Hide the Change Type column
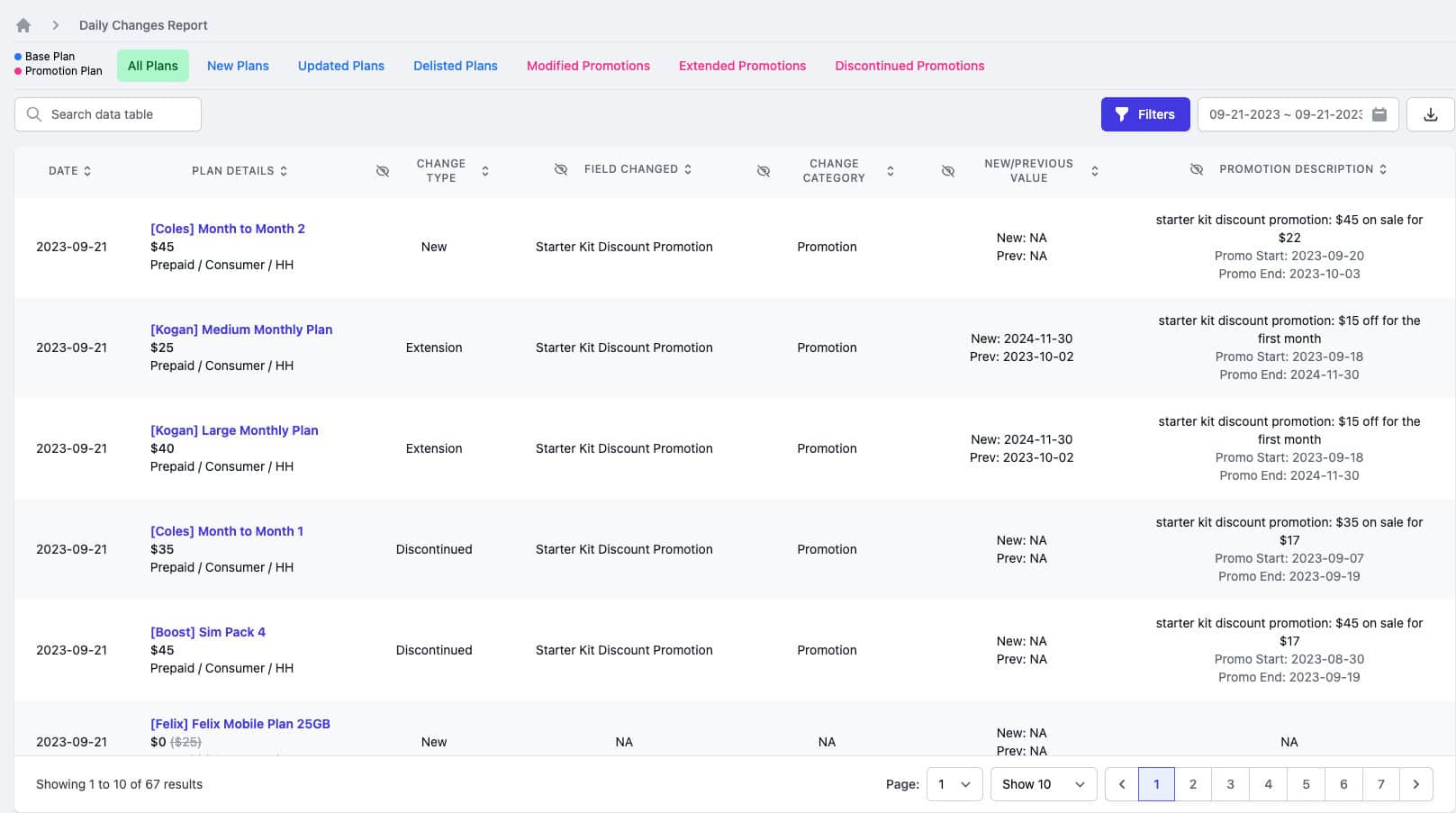The height and width of the screenshot is (813, 1456). click(383, 171)
